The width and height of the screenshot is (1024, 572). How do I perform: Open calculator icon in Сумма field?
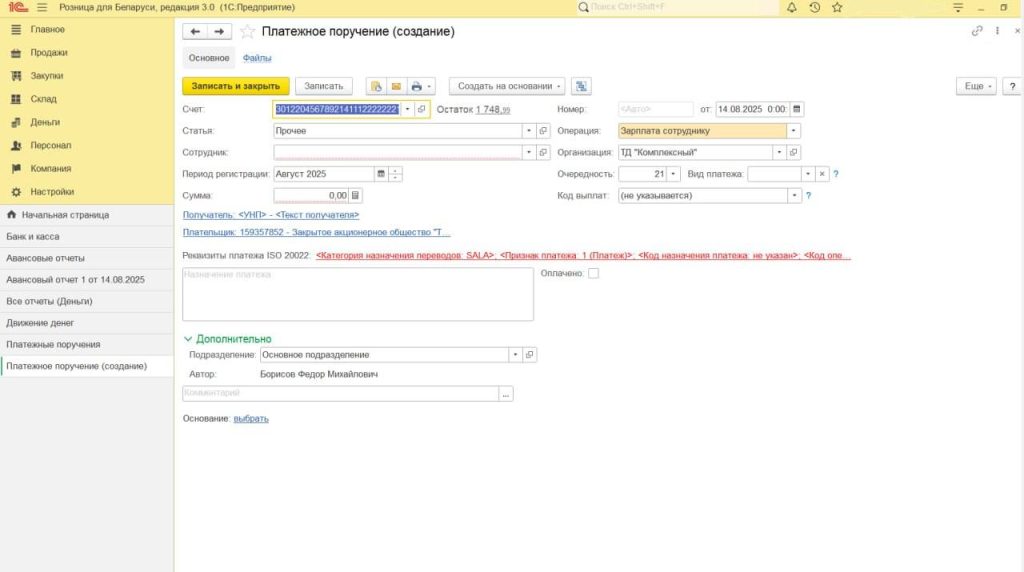[356, 196]
